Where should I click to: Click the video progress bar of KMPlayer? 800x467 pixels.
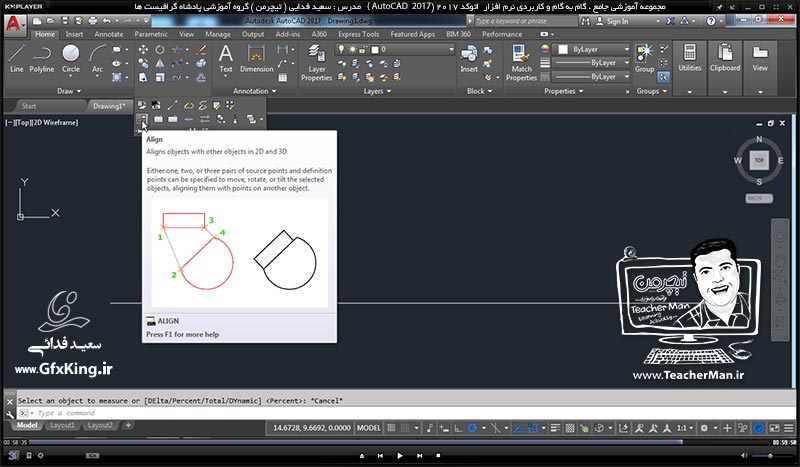pyautogui.click(x=399, y=443)
